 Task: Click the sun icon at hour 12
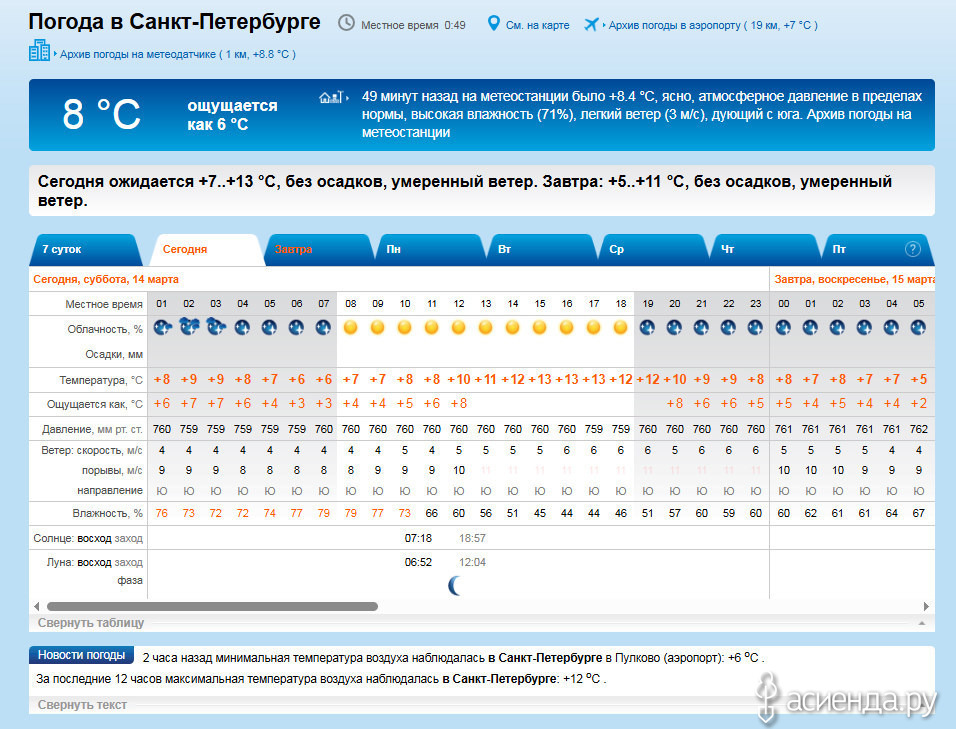point(459,327)
